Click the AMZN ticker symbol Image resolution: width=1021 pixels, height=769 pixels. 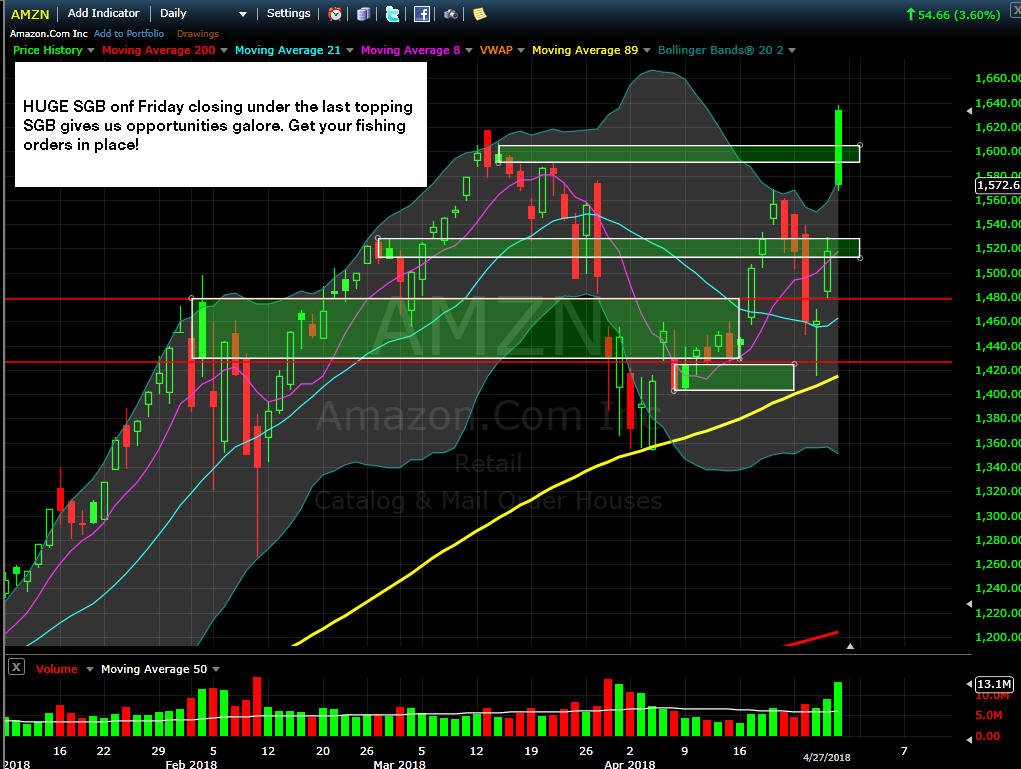(30, 14)
